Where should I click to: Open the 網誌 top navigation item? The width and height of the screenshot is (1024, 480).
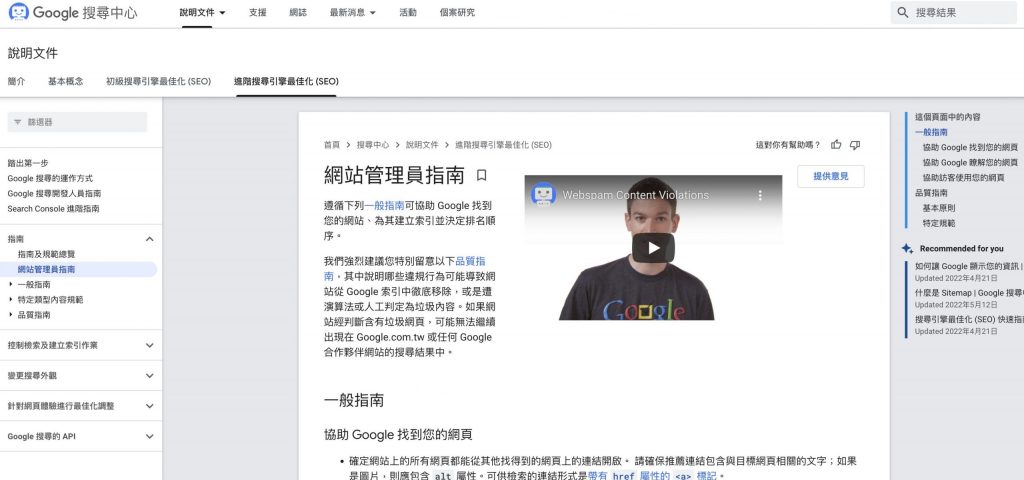coord(298,12)
